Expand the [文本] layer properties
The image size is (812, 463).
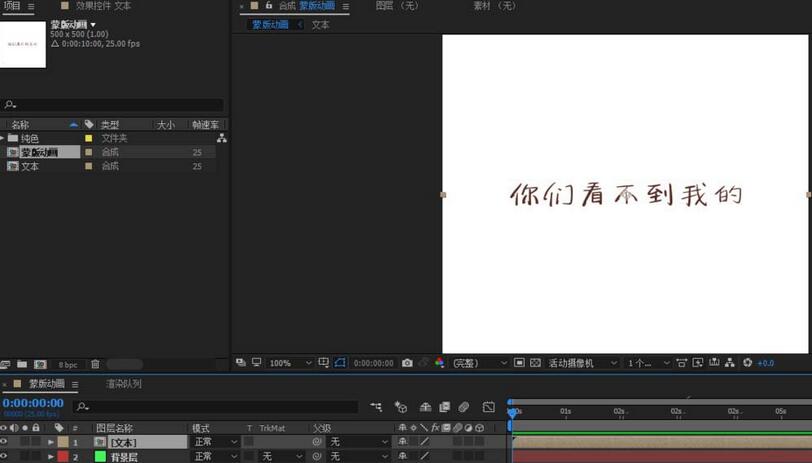pos(51,442)
